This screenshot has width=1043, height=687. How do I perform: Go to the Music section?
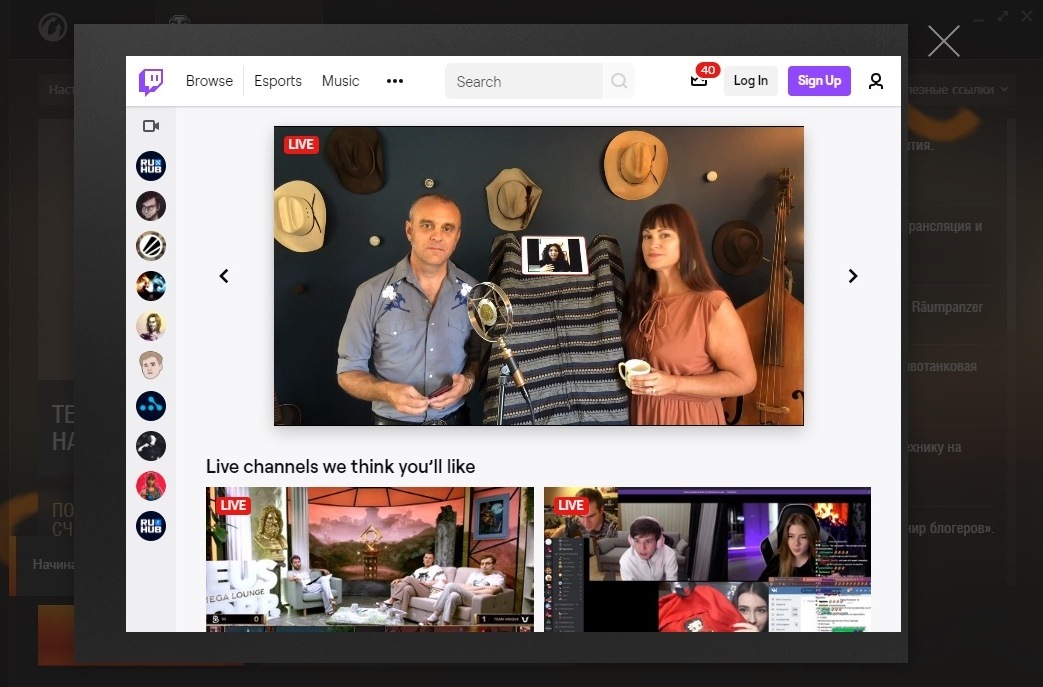[340, 81]
